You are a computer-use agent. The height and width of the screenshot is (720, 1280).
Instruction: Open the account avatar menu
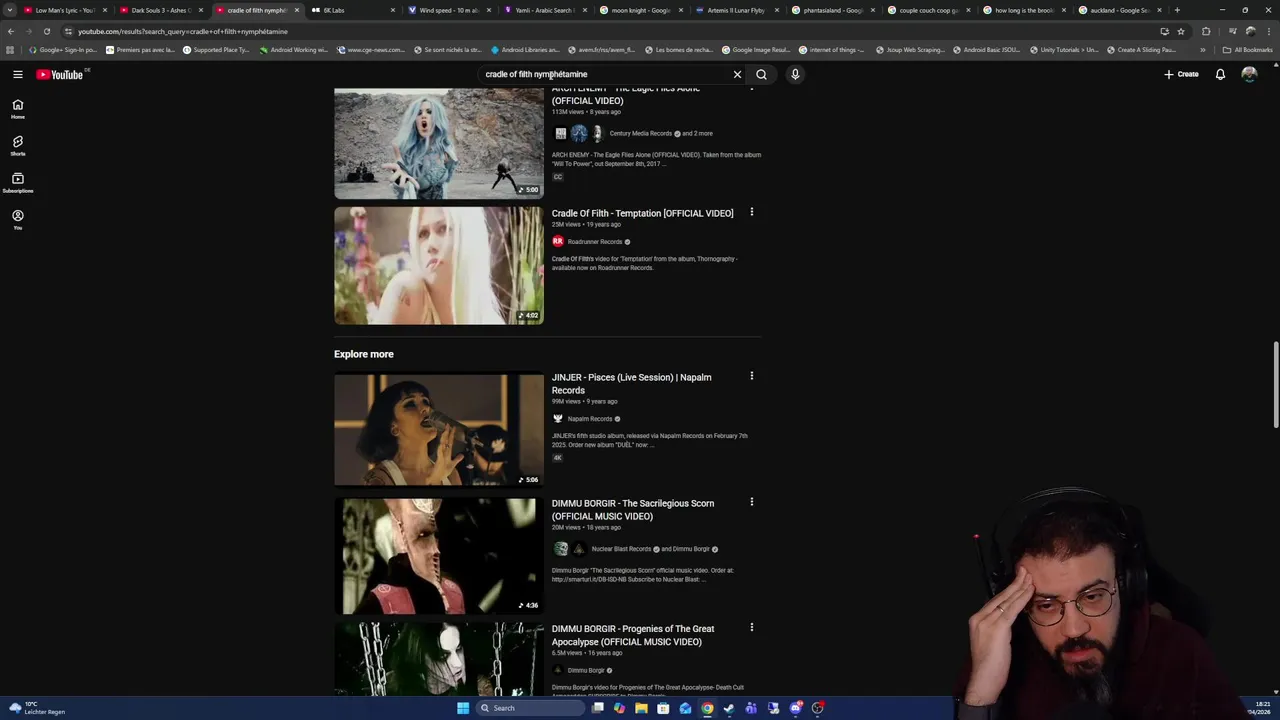1249,74
